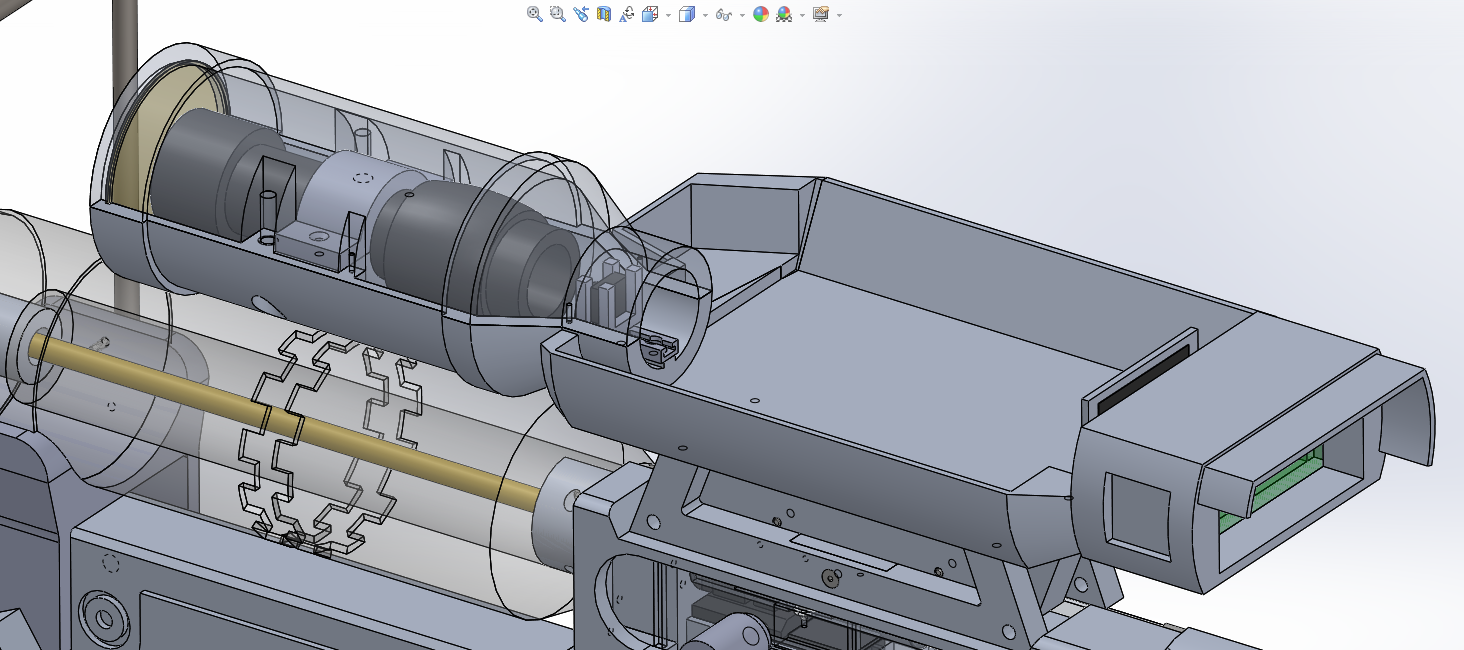The width and height of the screenshot is (1464, 650).
Task: Toggle Hide/Show Items glasses icon
Action: pyautogui.click(x=724, y=14)
